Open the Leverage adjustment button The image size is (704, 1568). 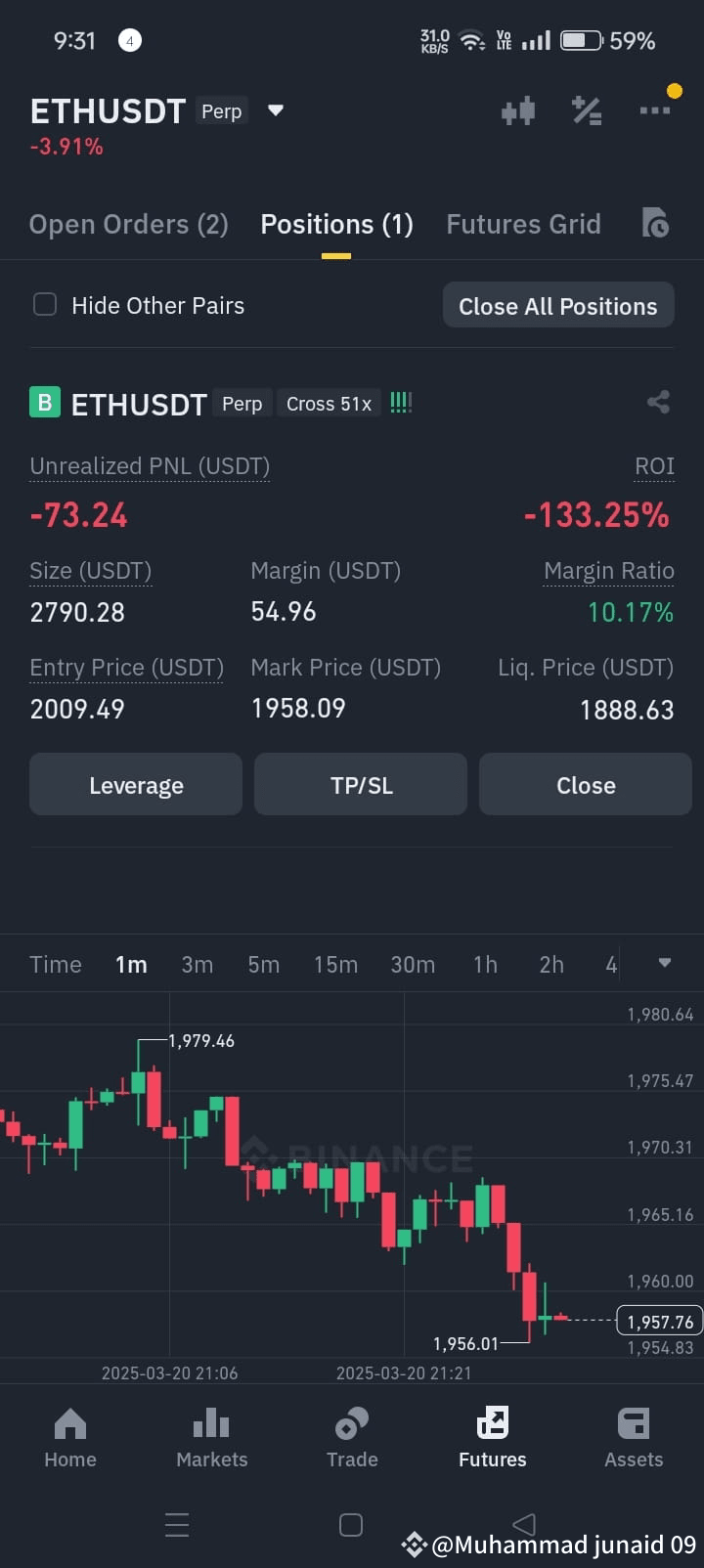pyautogui.click(x=136, y=784)
